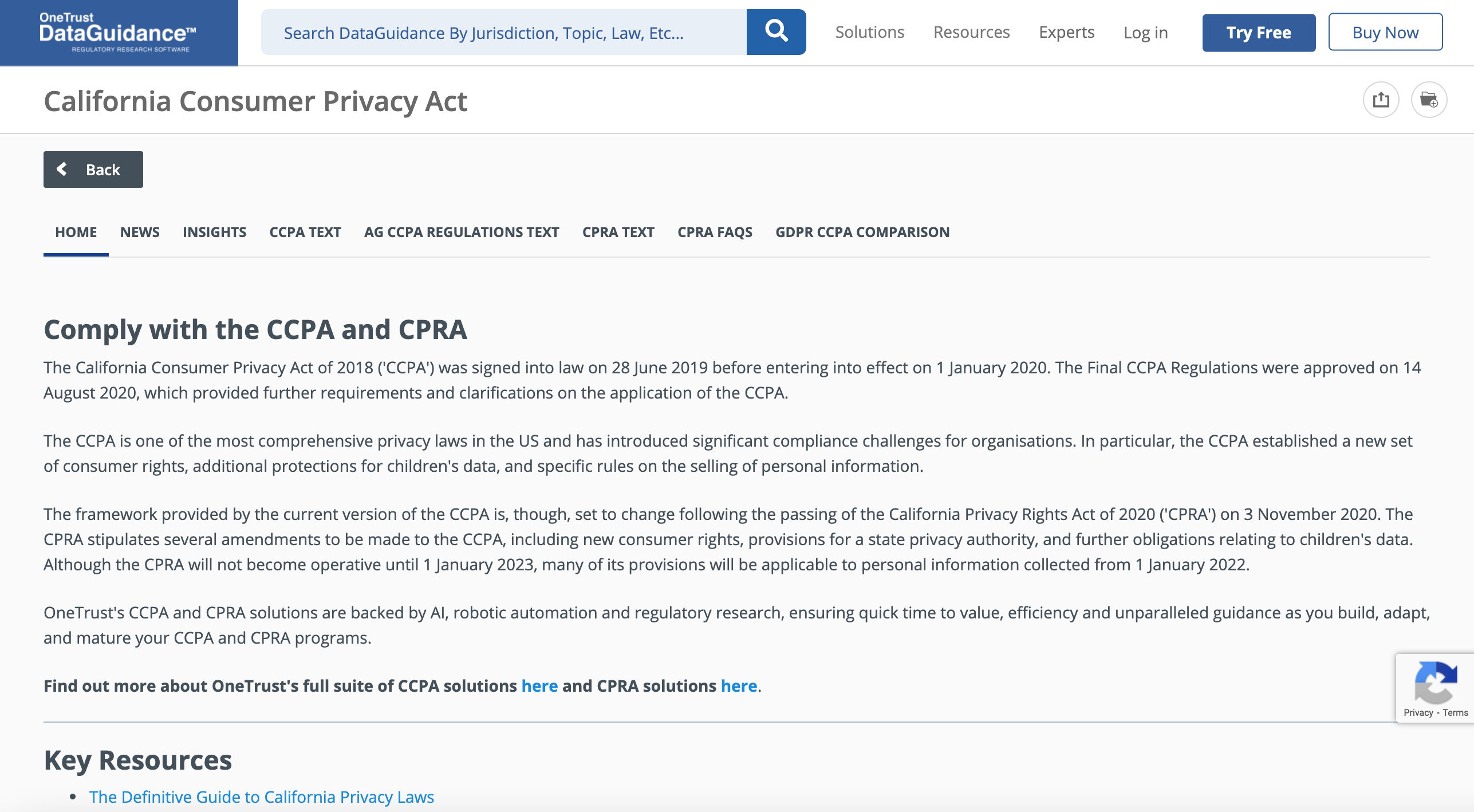Switch to the INSIGHTS tab

[x=214, y=232]
